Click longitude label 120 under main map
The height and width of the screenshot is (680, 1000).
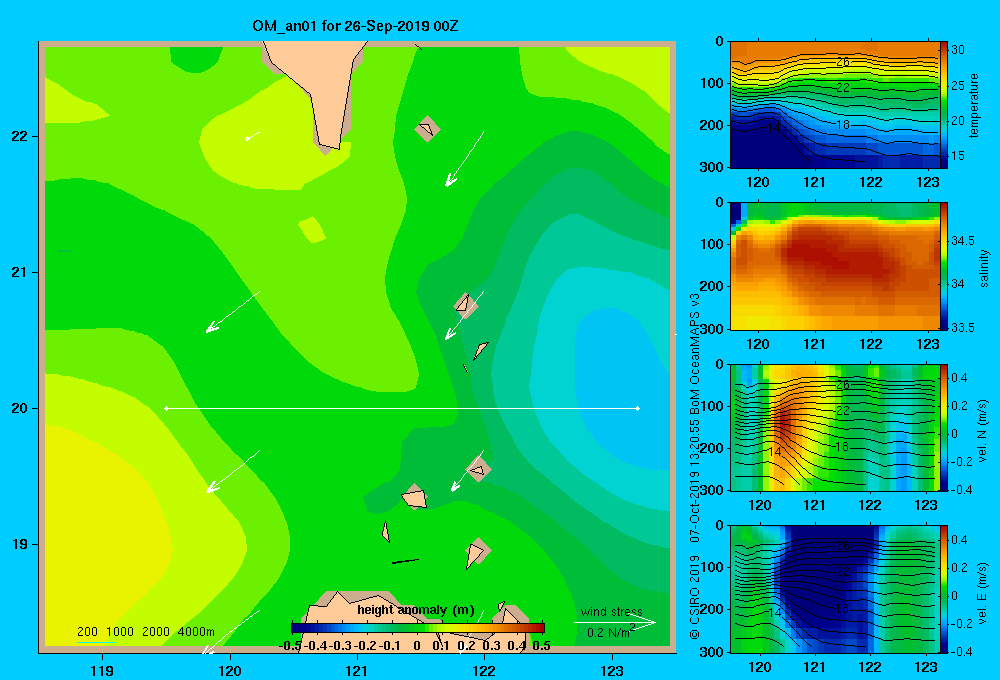230,670
